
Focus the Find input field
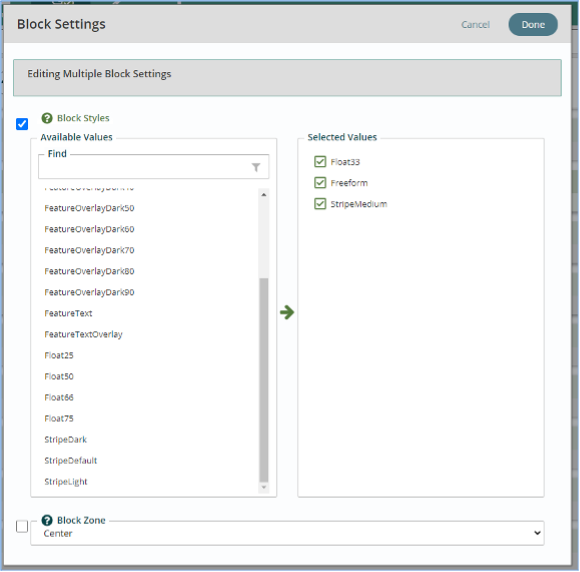point(144,167)
